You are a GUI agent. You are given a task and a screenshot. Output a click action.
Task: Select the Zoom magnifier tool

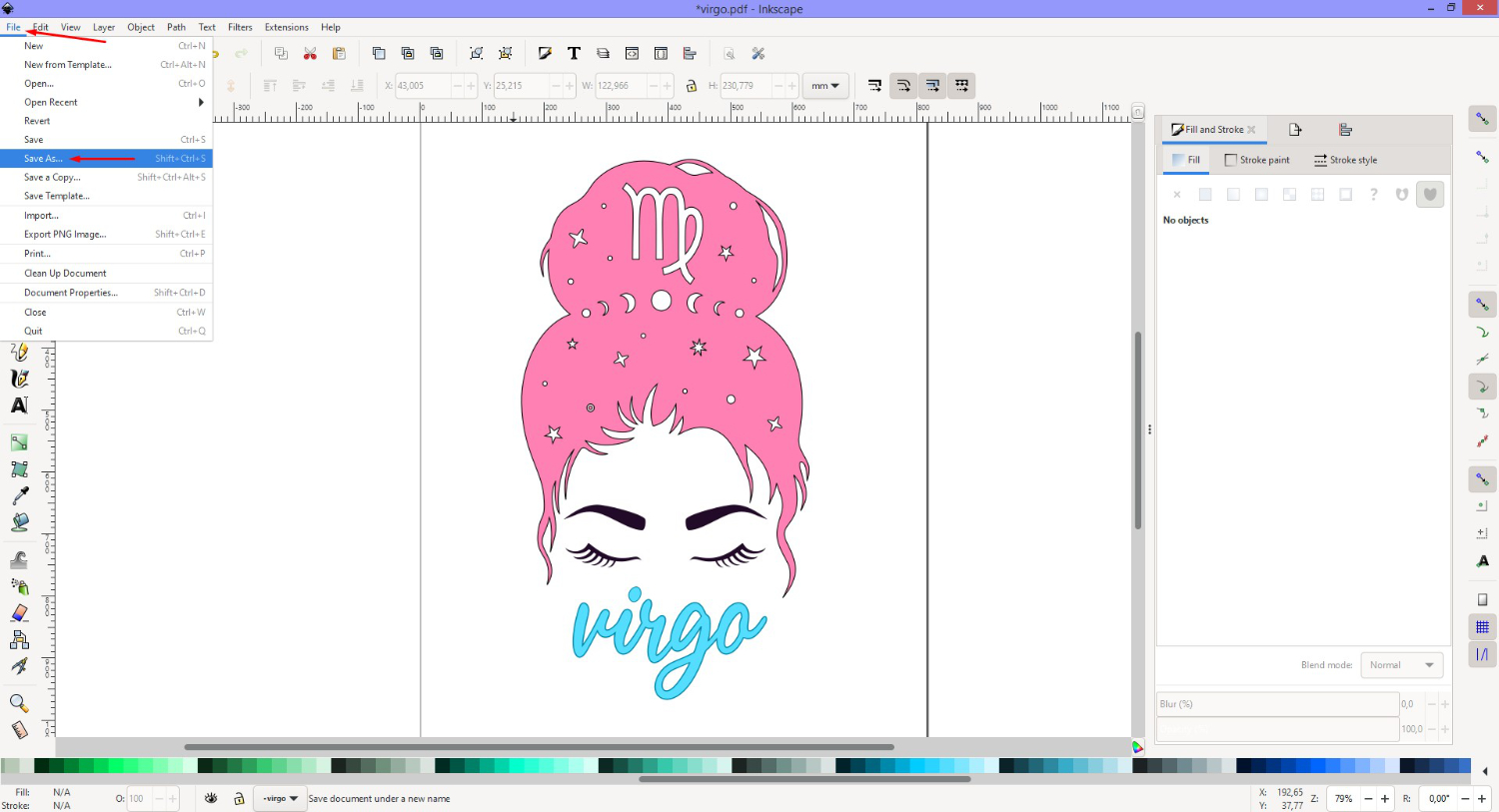(x=19, y=703)
